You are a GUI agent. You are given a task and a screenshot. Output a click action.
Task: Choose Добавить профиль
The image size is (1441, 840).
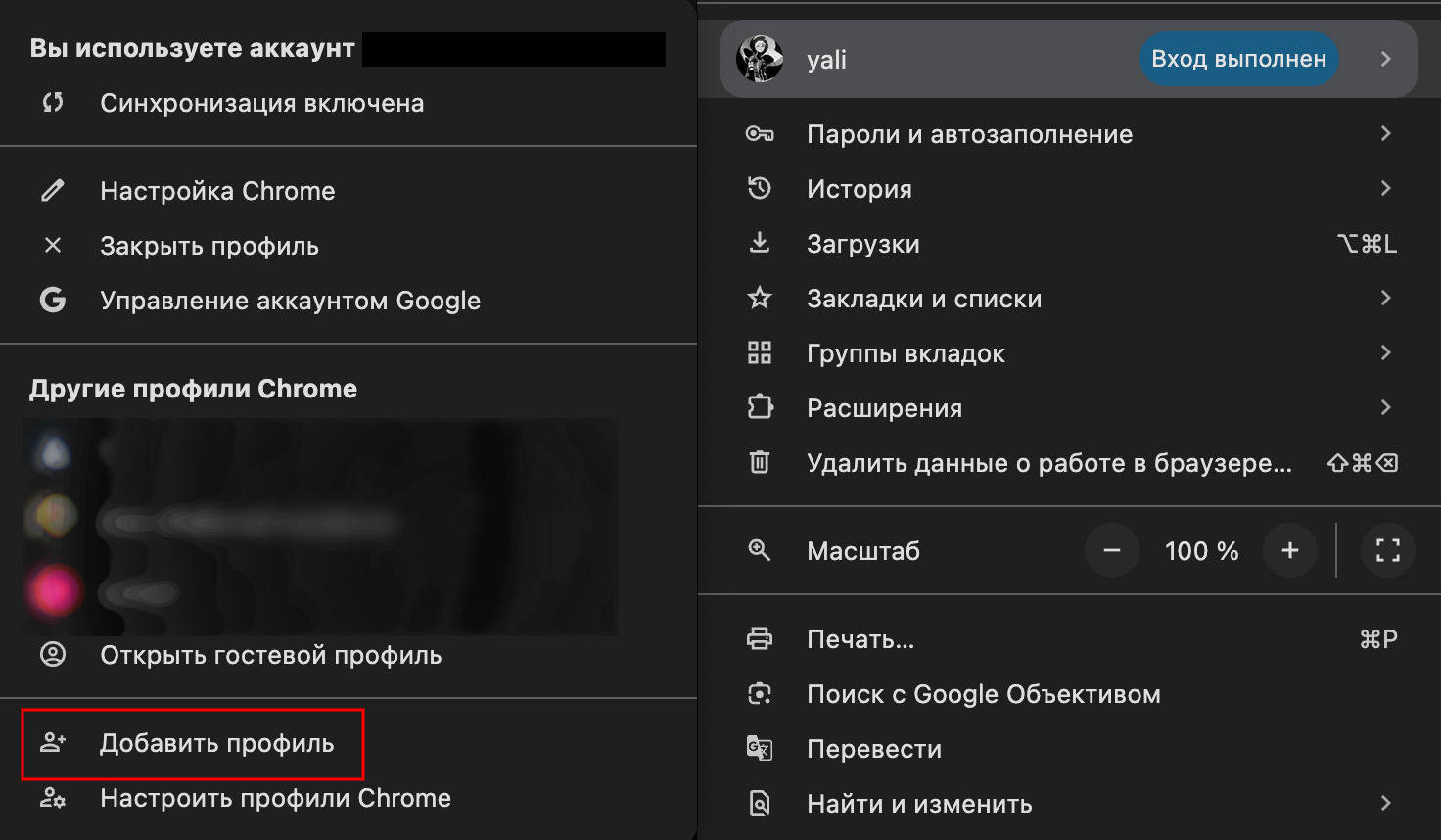tap(349, 743)
